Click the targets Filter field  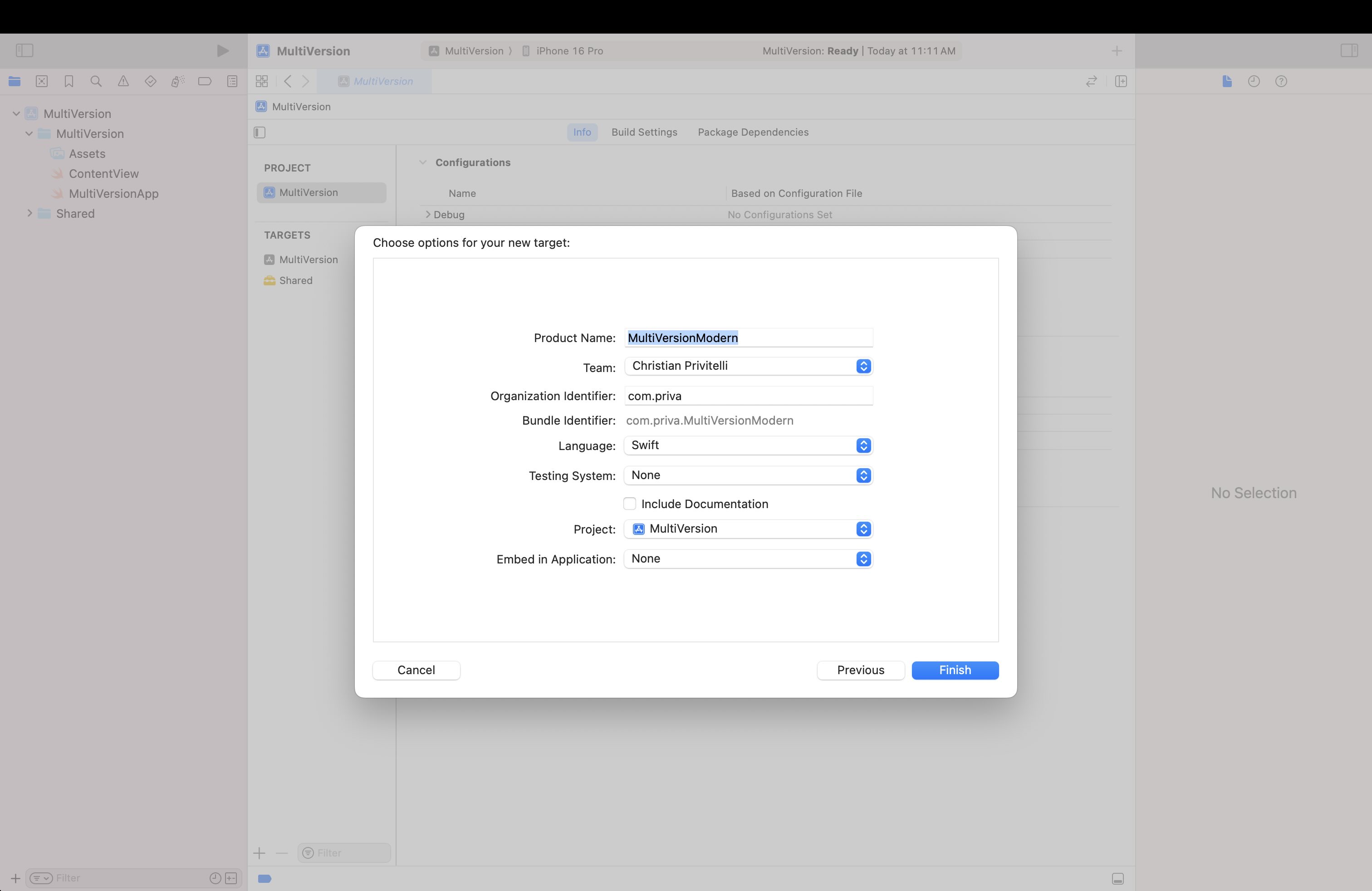point(344,853)
